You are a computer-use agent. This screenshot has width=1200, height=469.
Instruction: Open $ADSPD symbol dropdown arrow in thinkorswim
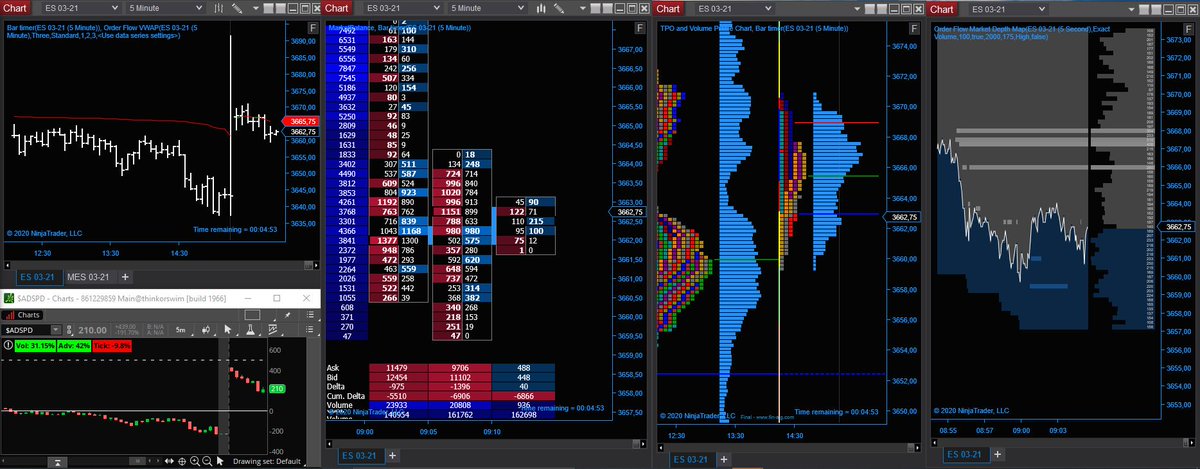[56, 330]
